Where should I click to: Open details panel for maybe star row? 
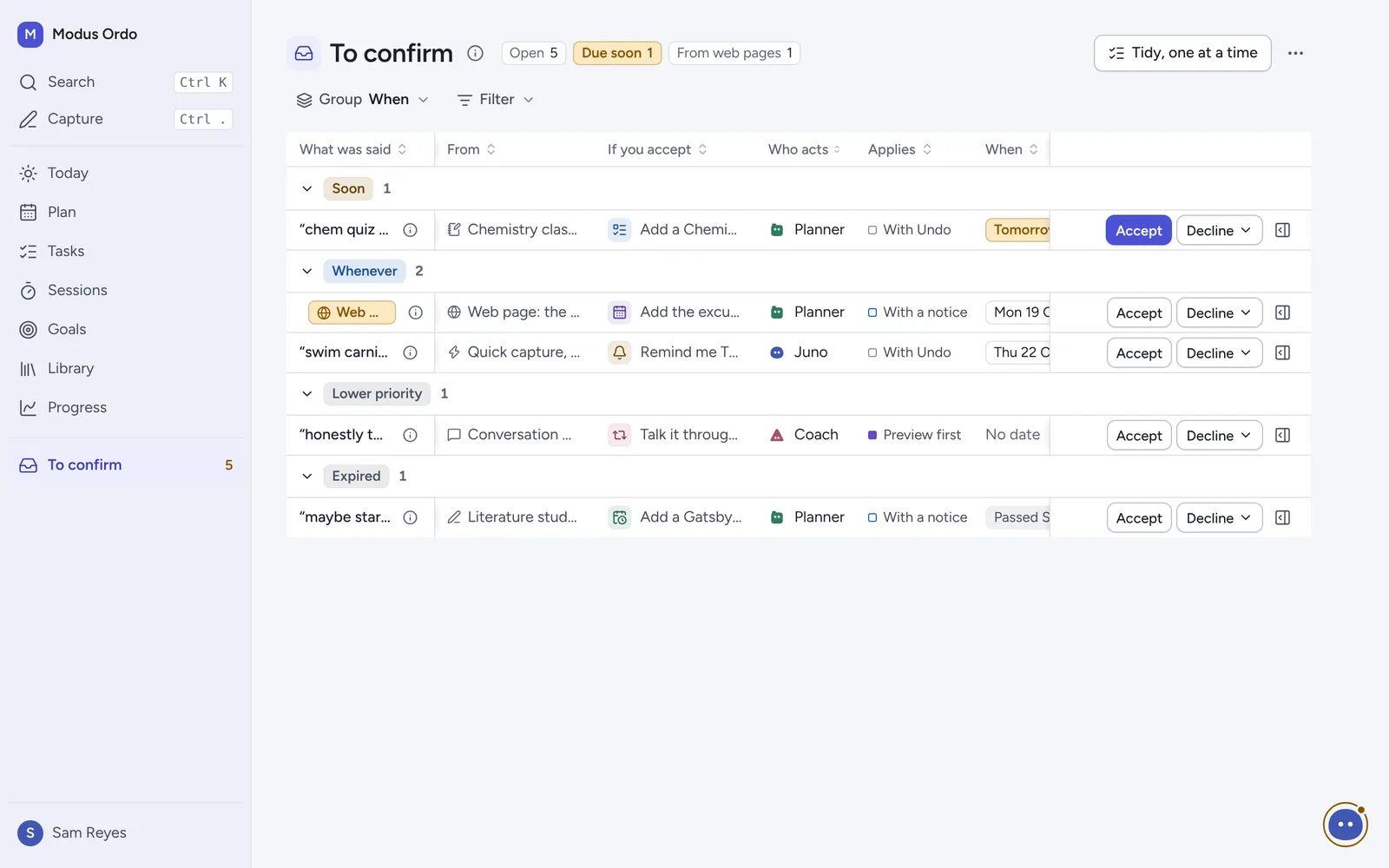[1282, 517]
